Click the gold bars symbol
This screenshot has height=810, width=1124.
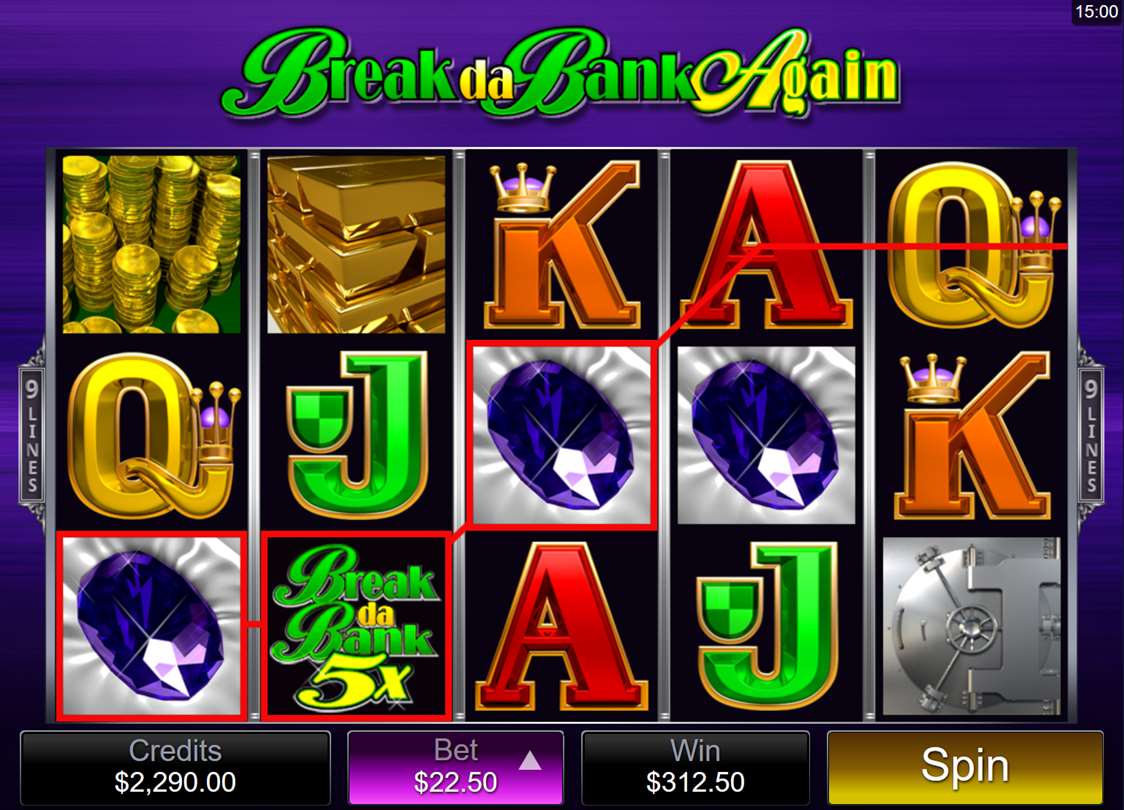(x=356, y=244)
